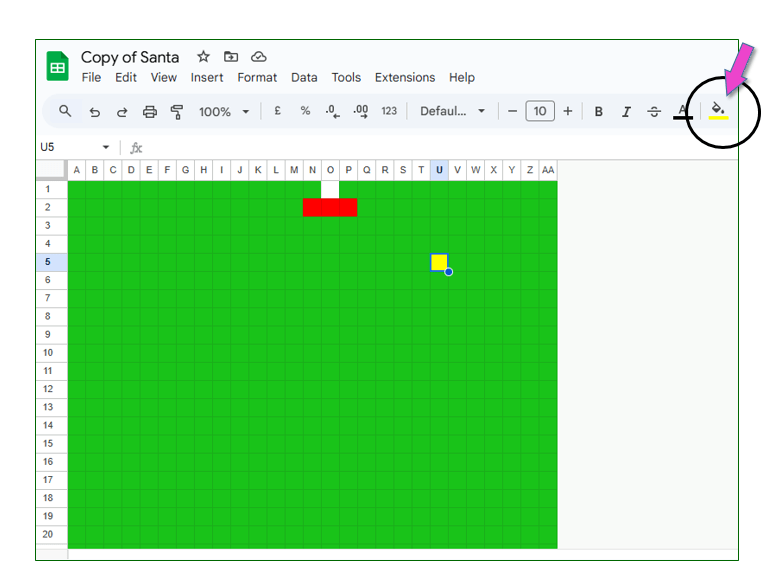This screenshot has width=769, height=580.
Task: Select the yellow filled cell U5
Action: 439,262
